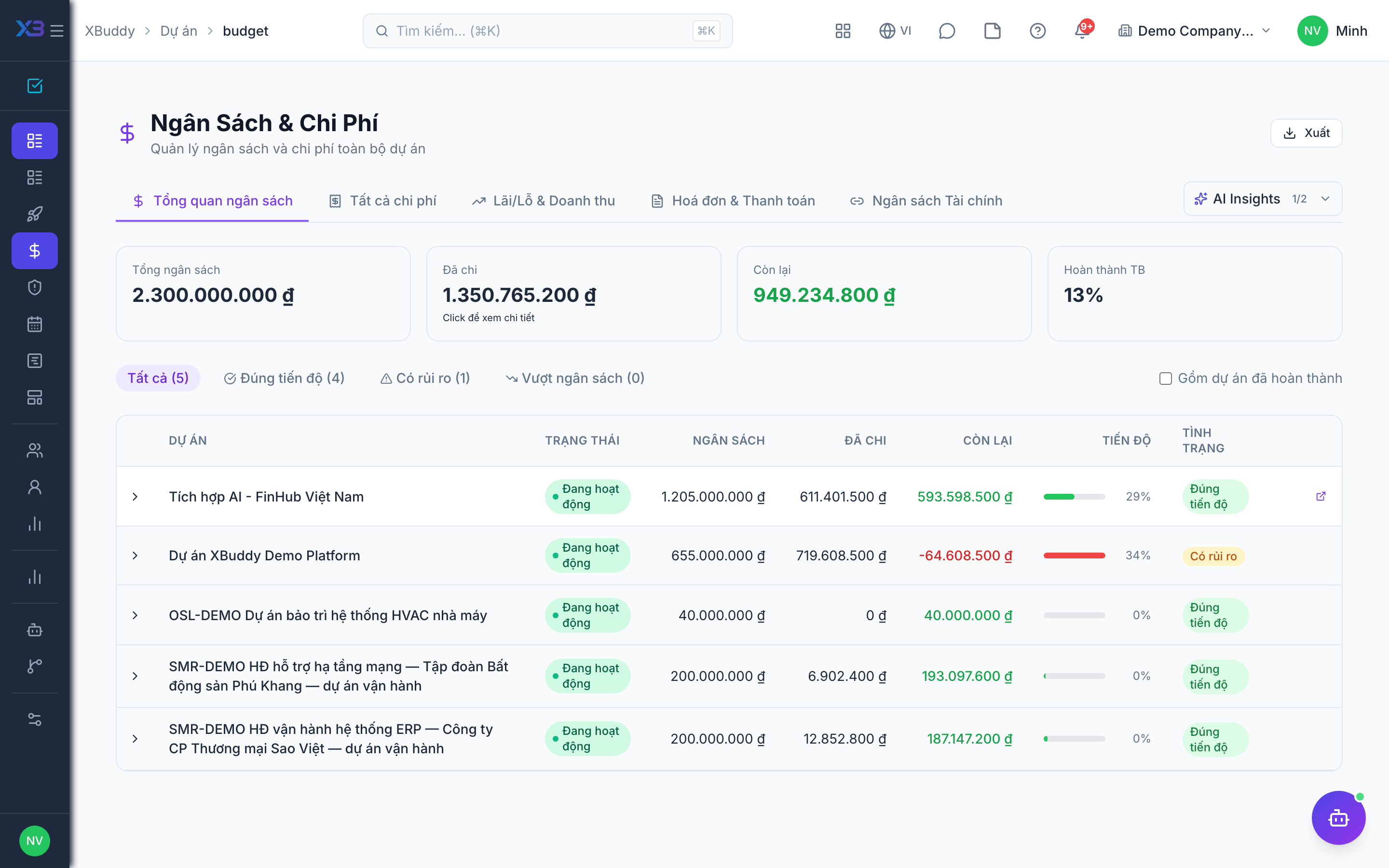The image size is (1389, 868).
Task: Open the Demo Company dropdown
Action: [x=1194, y=30]
